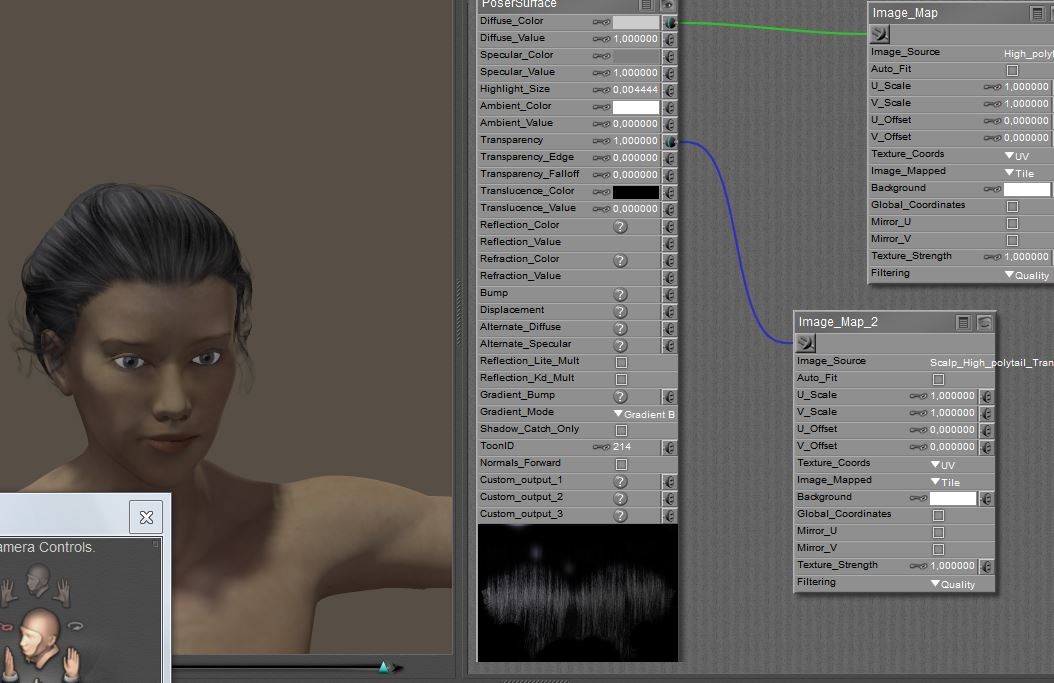
Task: Open the Gradient_Mode dropdown
Action: tap(645, 413)
